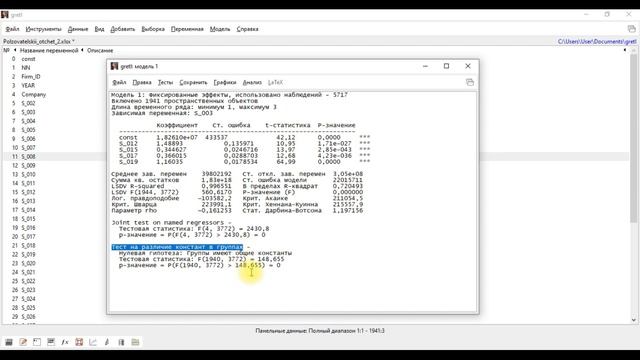
Task: Select variable NN in the list
Action: click(26, 68)
